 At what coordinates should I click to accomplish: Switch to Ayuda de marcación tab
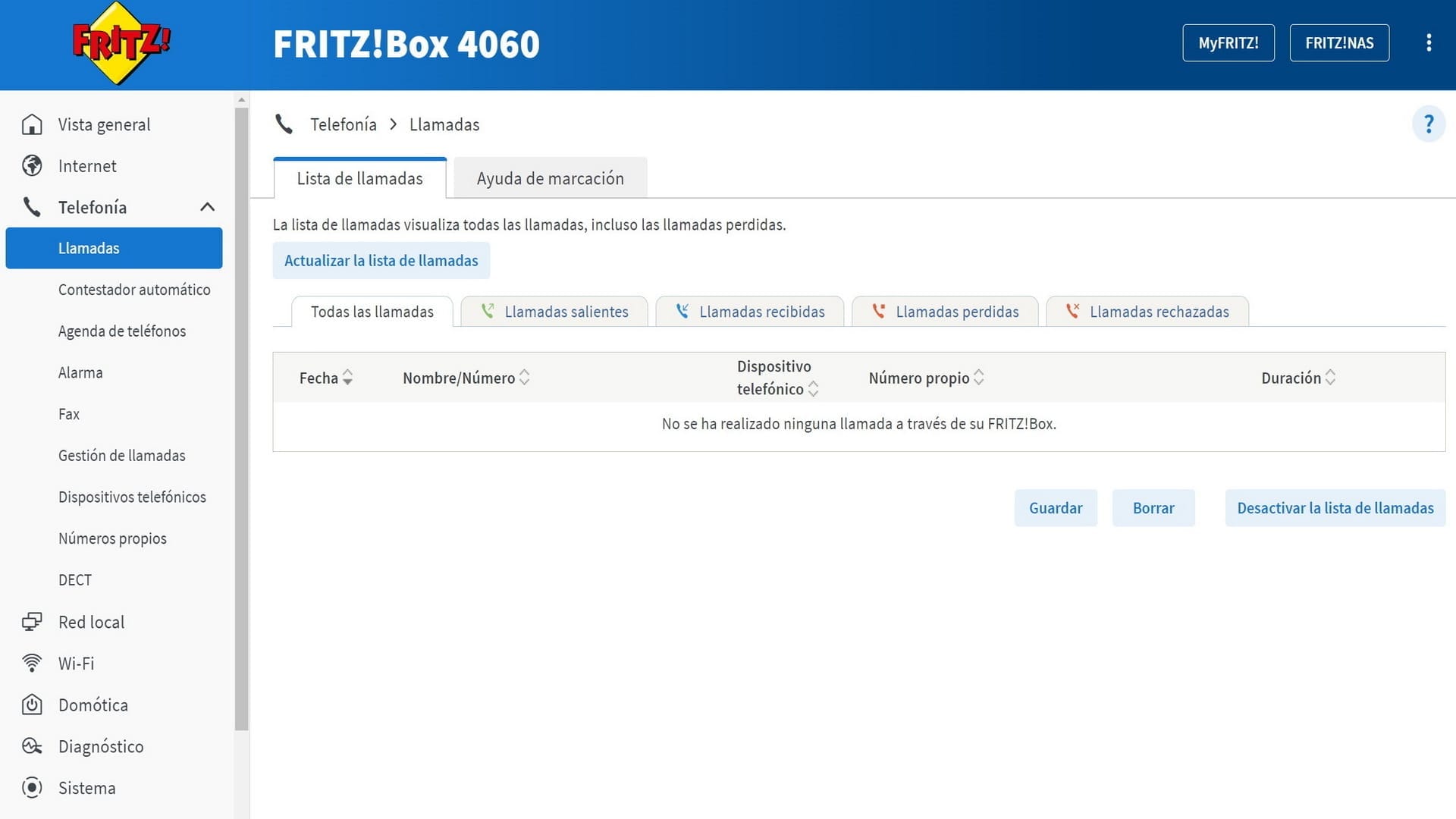pos(551,178)
